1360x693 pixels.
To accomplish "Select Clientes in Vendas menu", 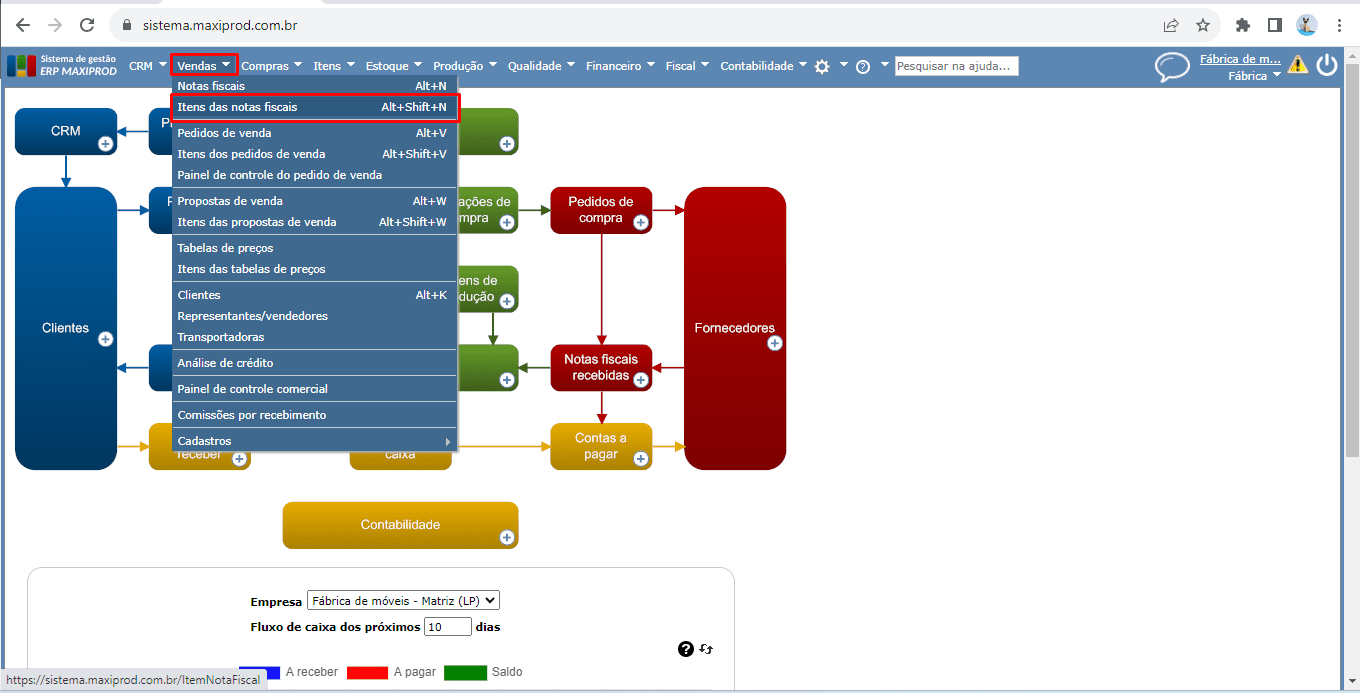I will click(314, 295).
